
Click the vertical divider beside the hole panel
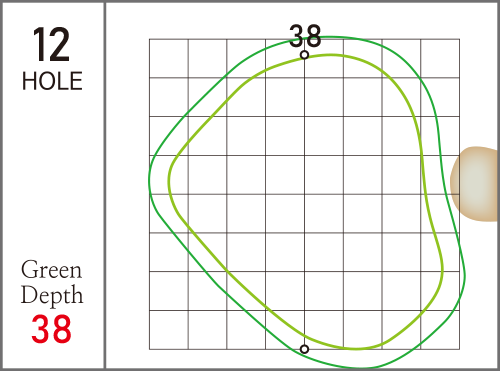[x=105, y=185]
